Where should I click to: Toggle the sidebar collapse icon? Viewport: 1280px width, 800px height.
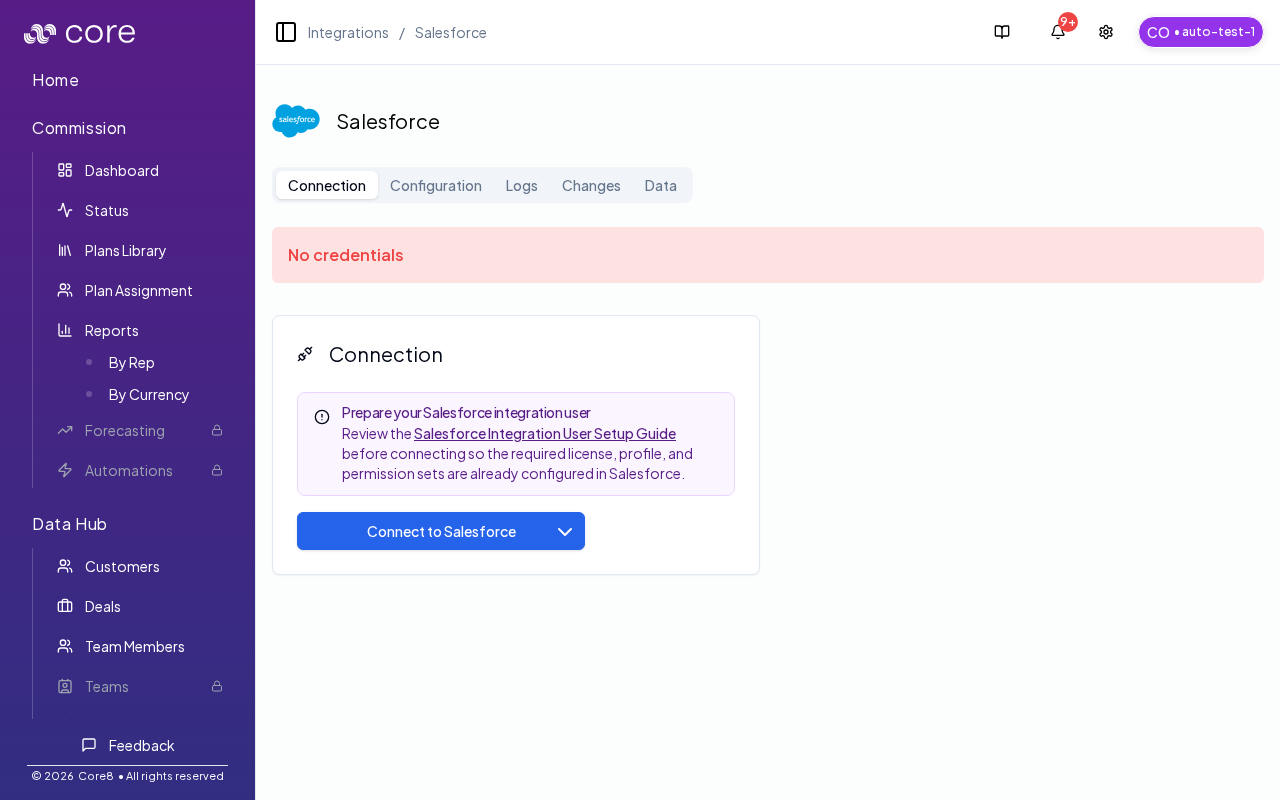(x=286, y=31)
